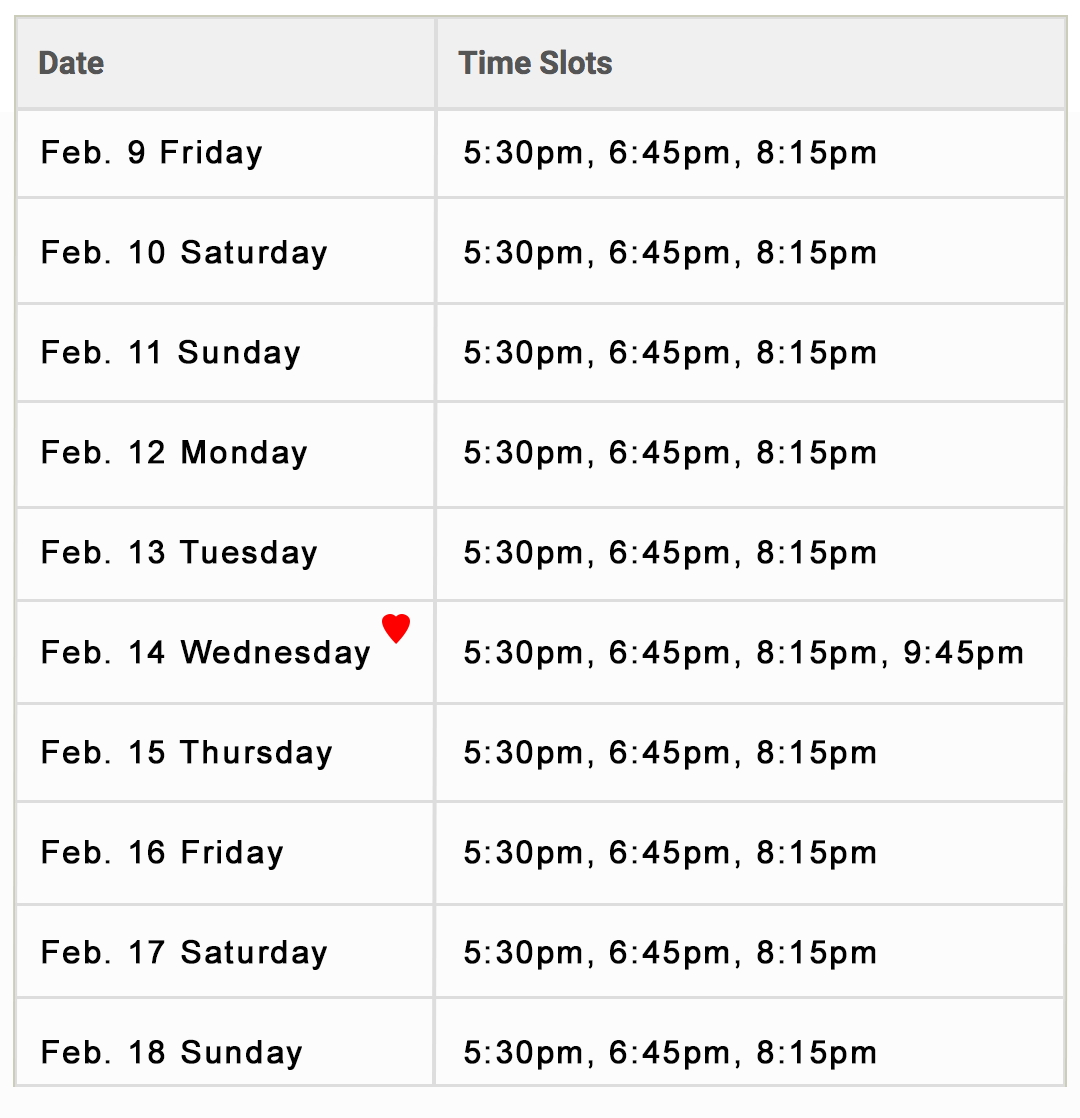Select the Time Slots column header
1080x1118 pixels.
751,63
